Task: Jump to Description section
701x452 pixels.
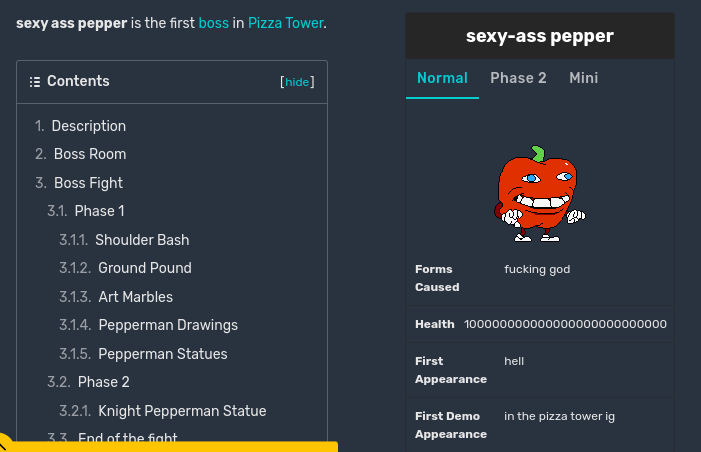Action: (x=88, y=126)
